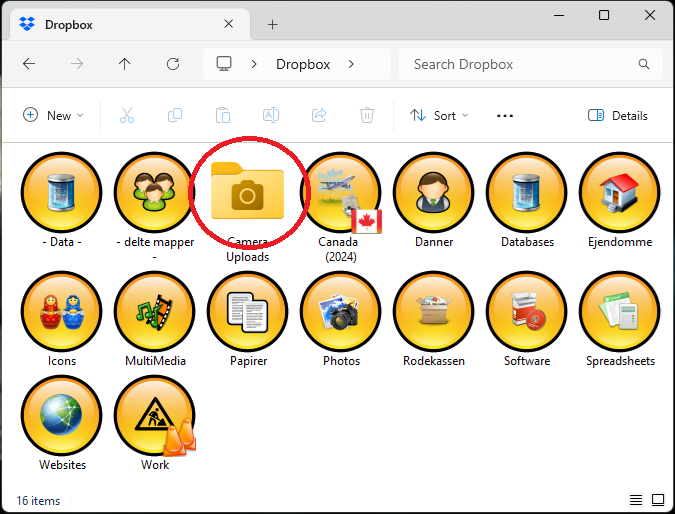Select the Icons folder with dolls
This screenshot has width=675, height=514.
[x=61, y=311]
